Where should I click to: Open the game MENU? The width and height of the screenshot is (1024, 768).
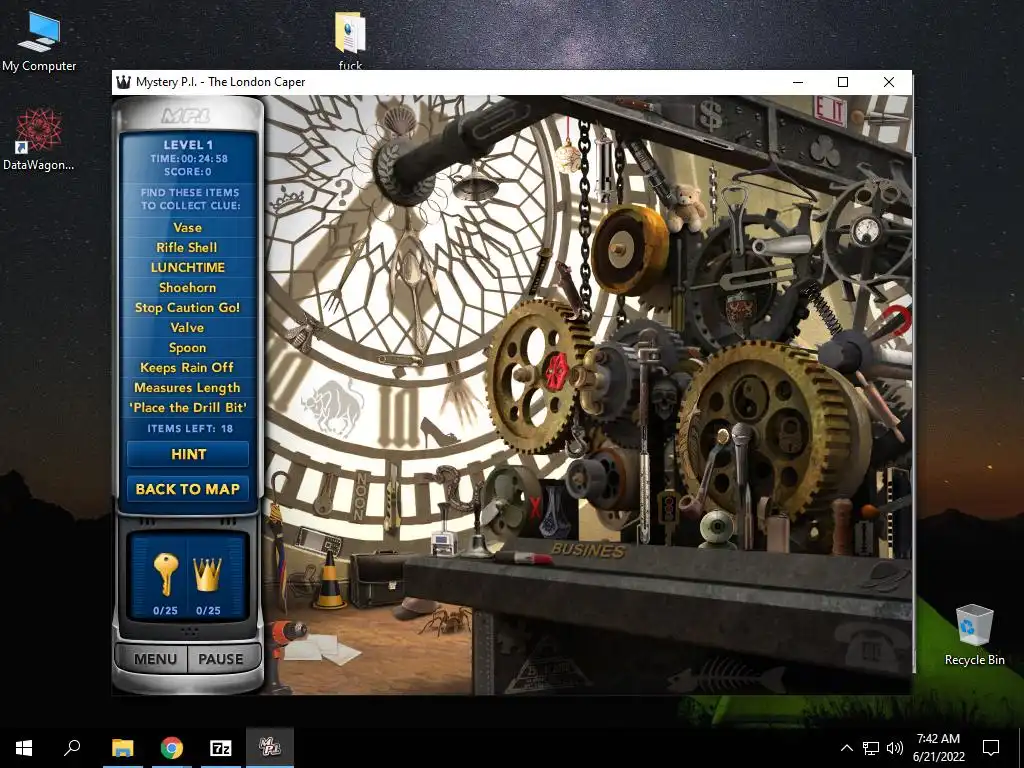click(155, 659)
